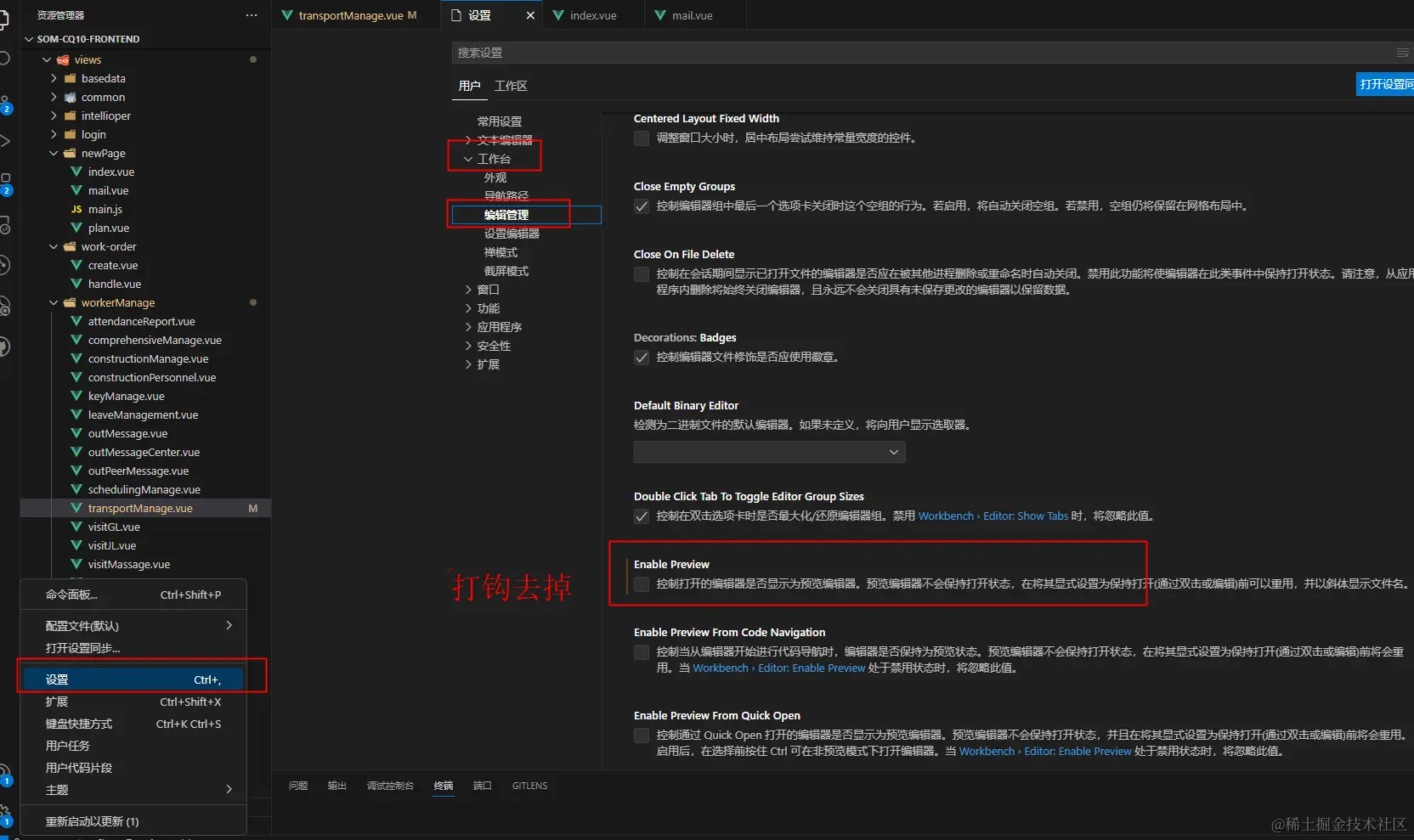Select 键盘快捷方式 in the menu
Image resolution: width=1414 pixels, height=840 pixels.
coord(133,724)
